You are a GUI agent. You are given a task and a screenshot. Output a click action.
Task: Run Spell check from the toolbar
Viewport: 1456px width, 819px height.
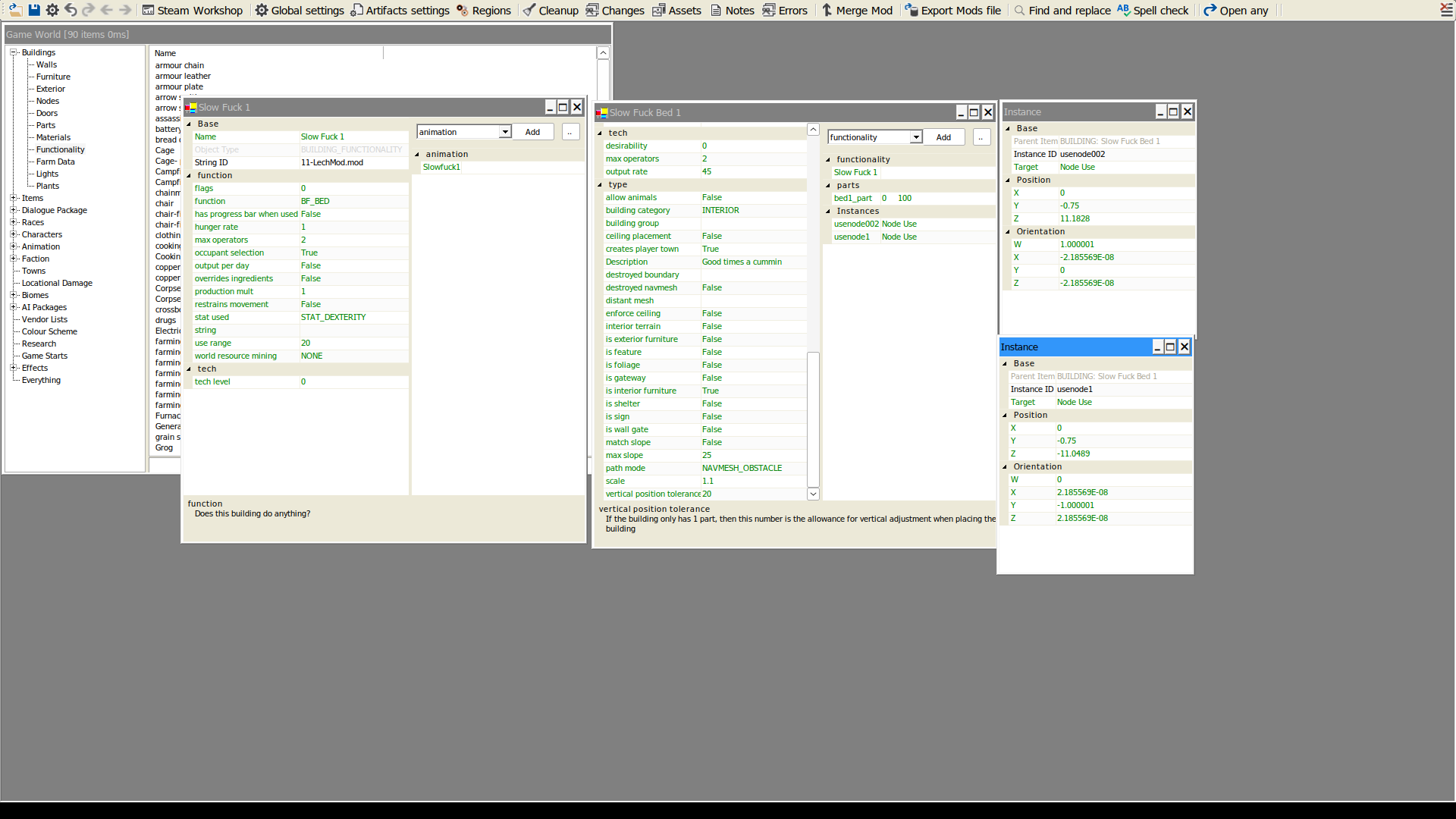point(1153,10)
